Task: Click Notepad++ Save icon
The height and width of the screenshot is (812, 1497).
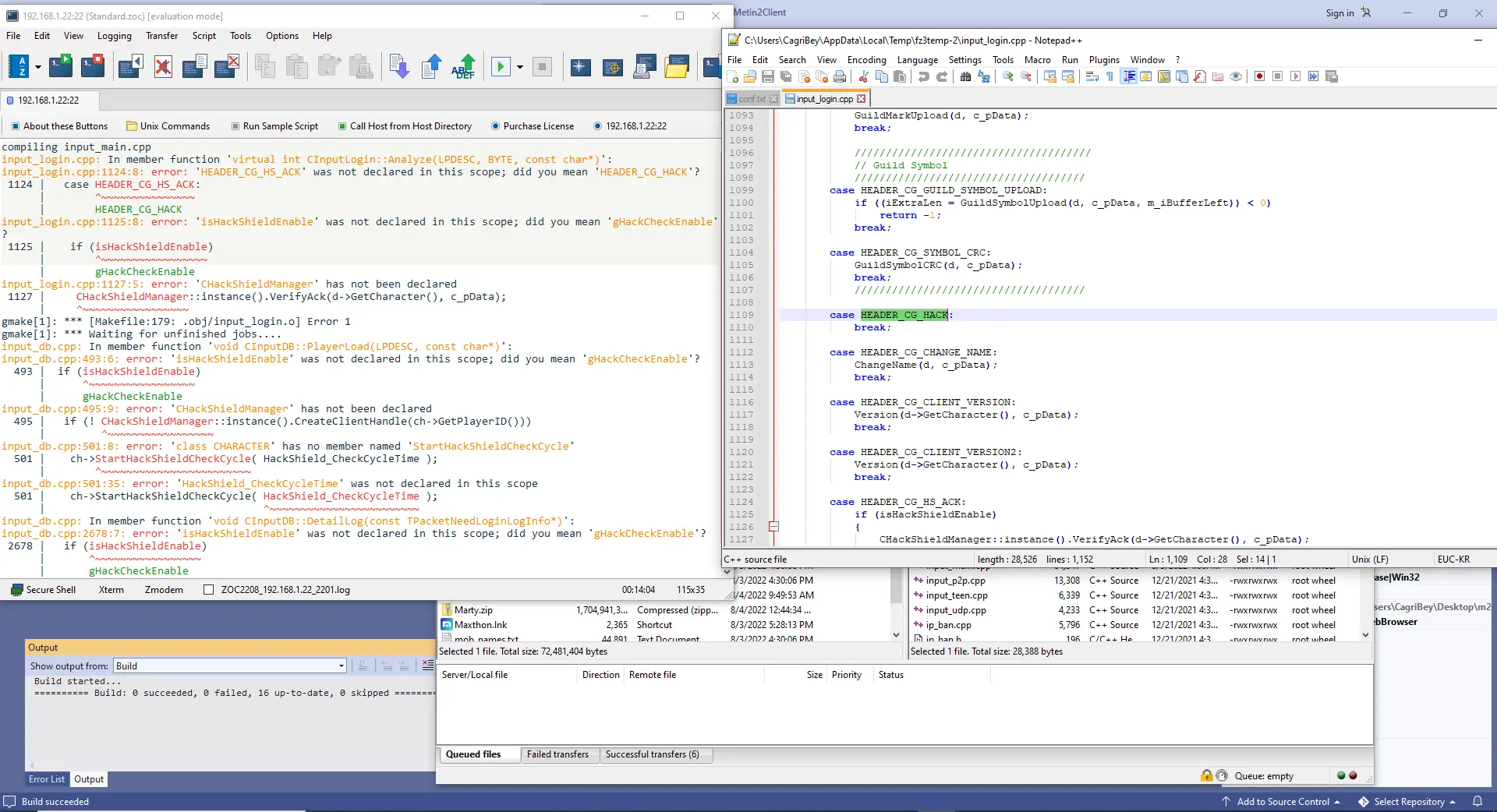Action: pos(768,76)
